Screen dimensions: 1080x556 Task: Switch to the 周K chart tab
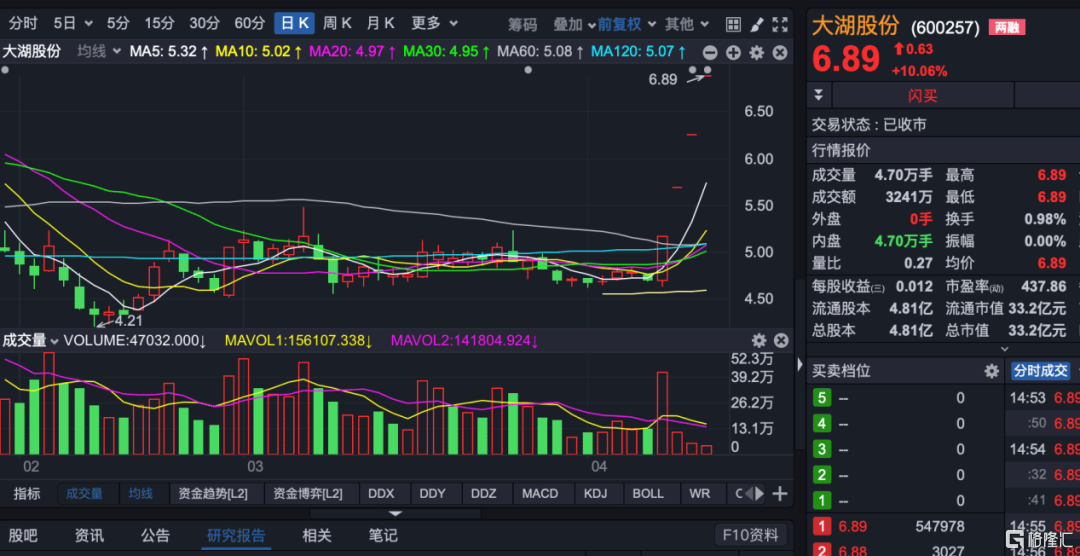(x=338, y=23)
